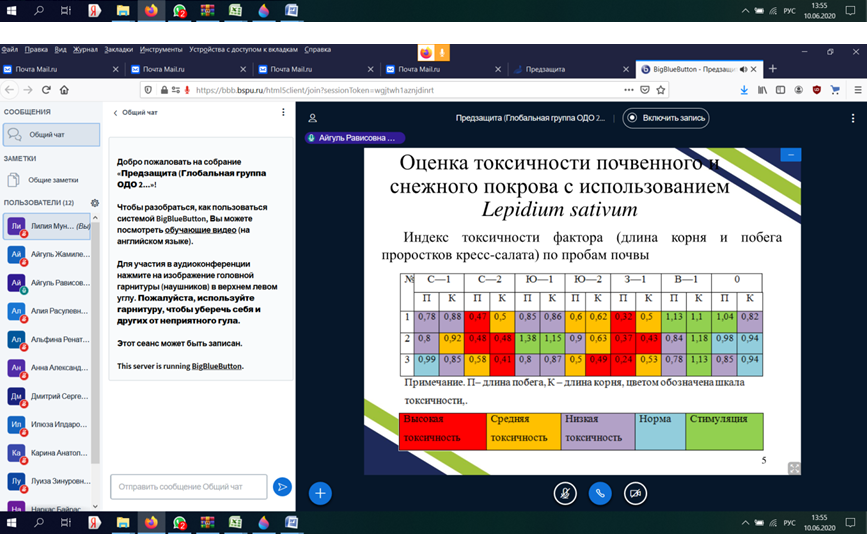Open the conference options three-dot menu

(x=853, y=118)
